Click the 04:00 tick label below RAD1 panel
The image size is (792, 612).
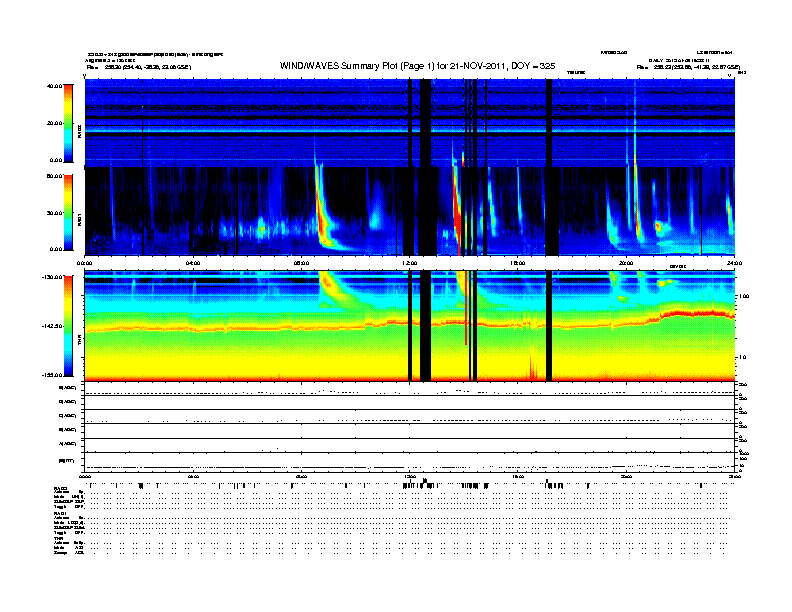click(x=193, y=263)
